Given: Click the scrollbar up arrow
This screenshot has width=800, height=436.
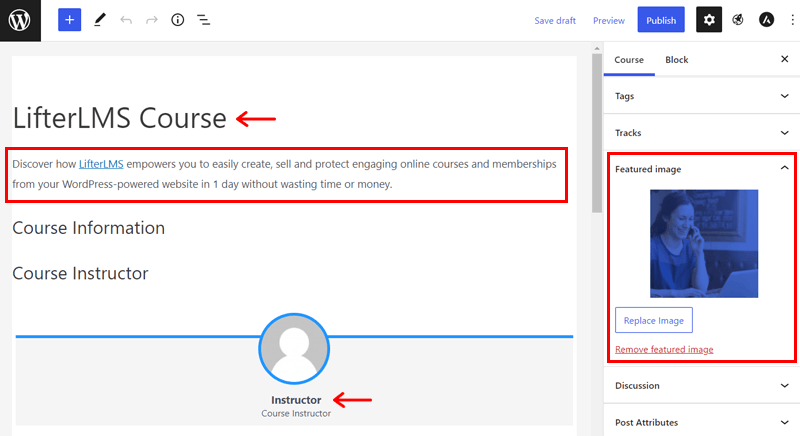Looking at the screenshot, I should (x=597, y=48).
